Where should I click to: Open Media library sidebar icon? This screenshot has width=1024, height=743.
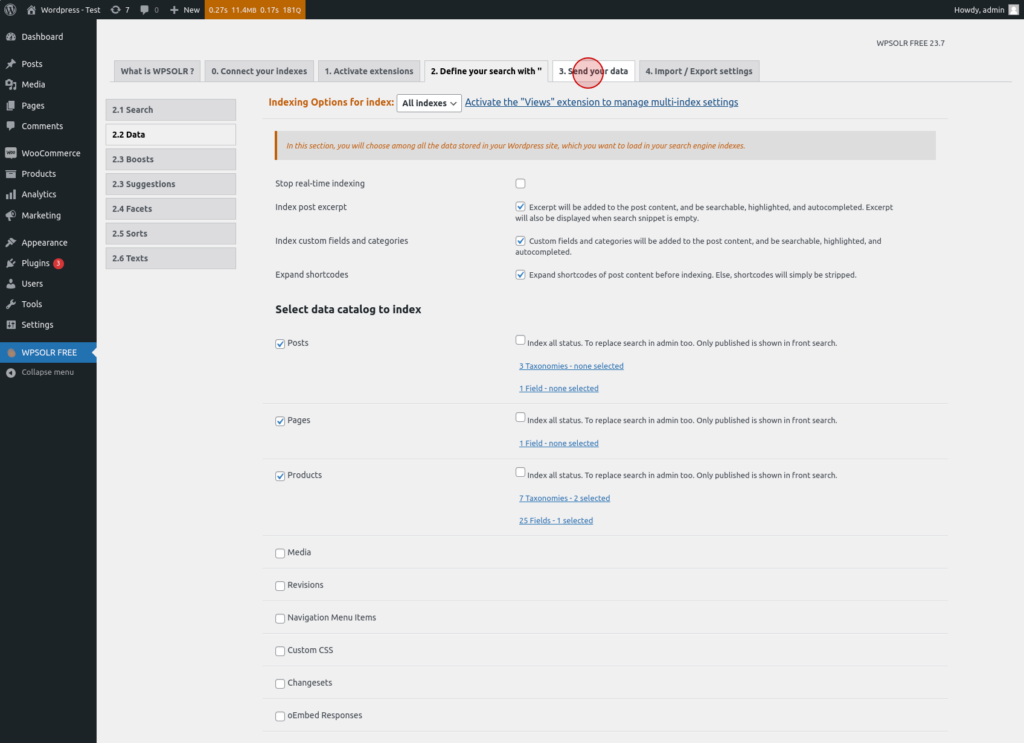click(10, 84)
